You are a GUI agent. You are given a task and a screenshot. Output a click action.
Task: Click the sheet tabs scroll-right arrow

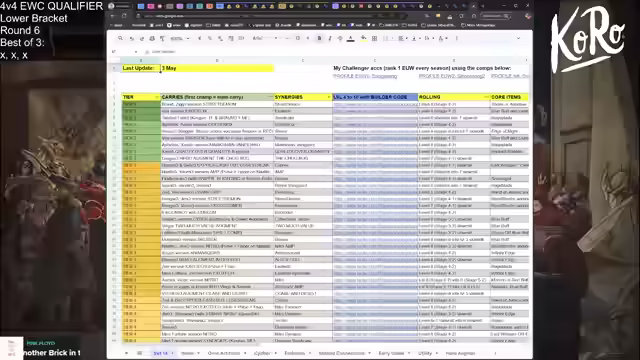495,353
